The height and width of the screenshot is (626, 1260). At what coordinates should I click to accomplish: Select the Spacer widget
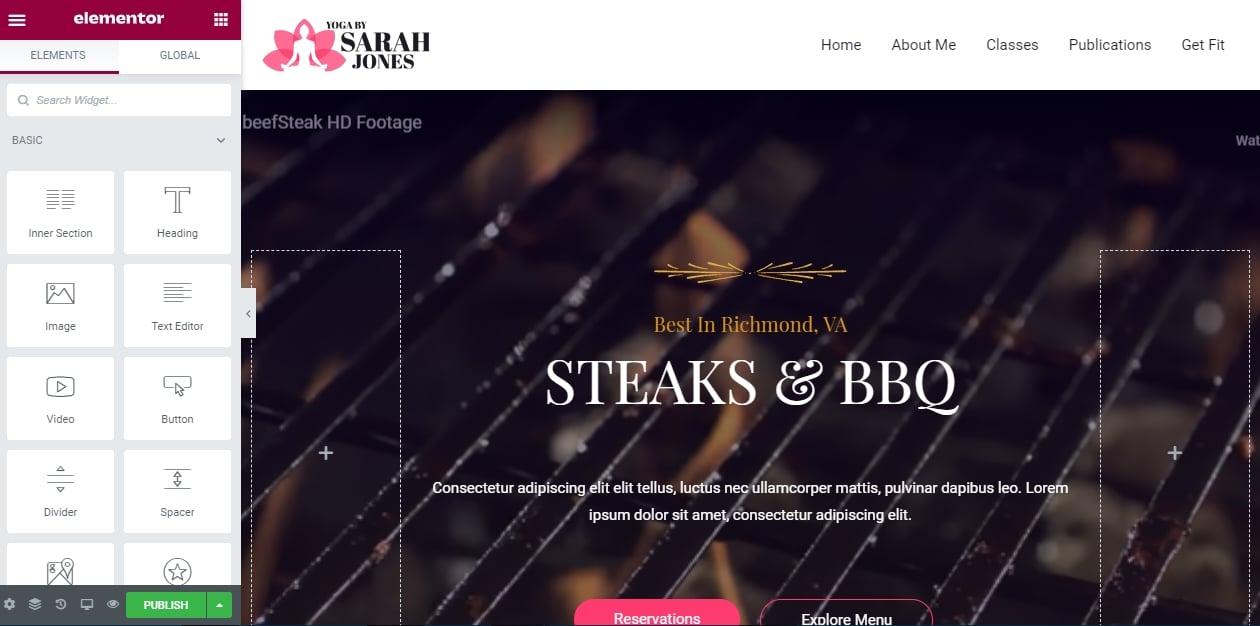(x=177, y=491)
